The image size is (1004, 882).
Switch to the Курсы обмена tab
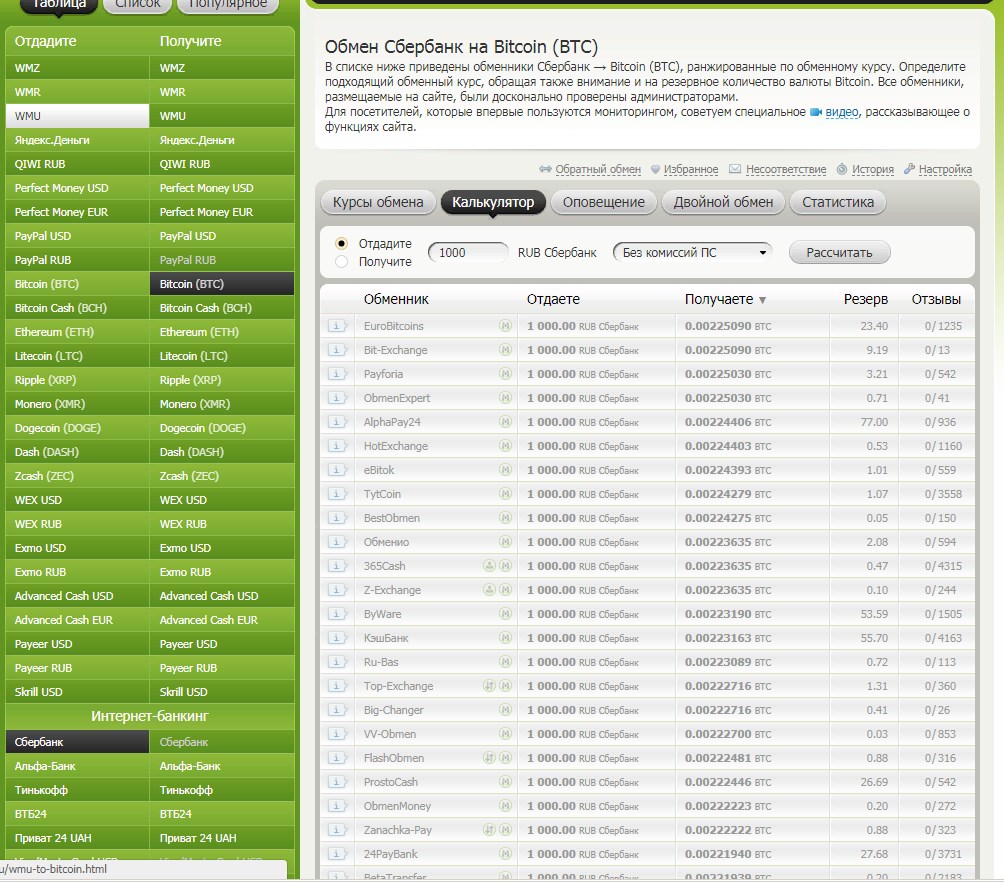click(378, 202)
